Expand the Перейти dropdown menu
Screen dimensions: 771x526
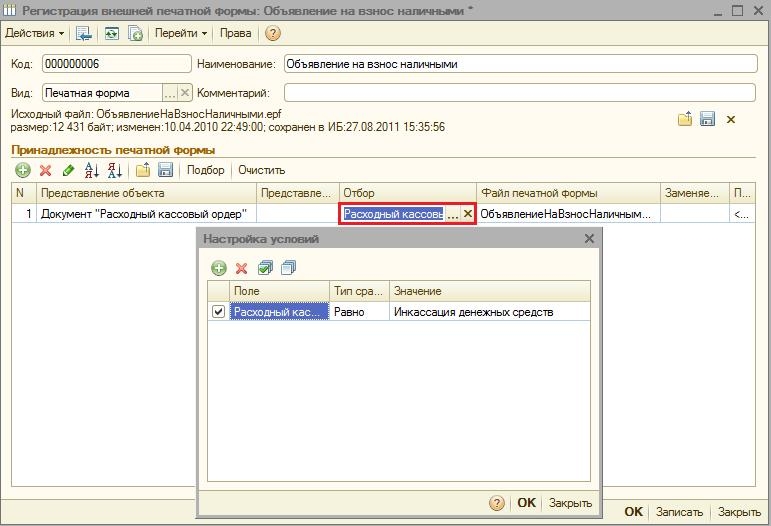coord(180,33)
